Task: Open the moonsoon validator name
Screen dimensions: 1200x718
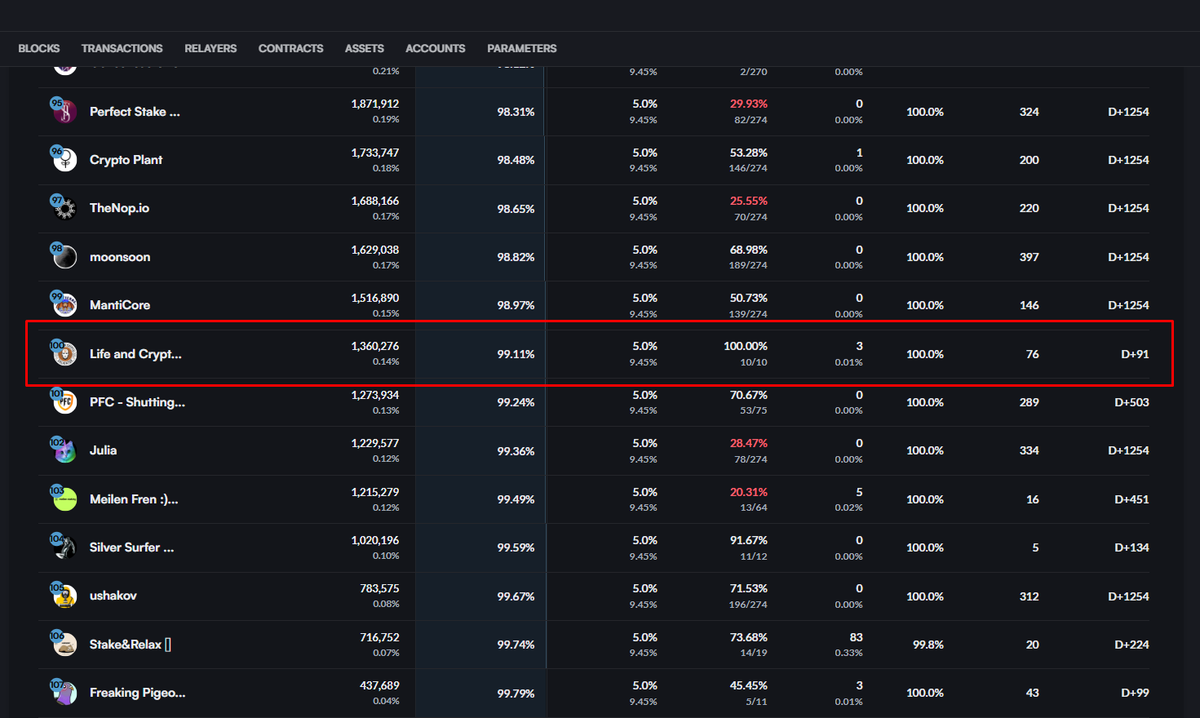Action: point(120,257)
